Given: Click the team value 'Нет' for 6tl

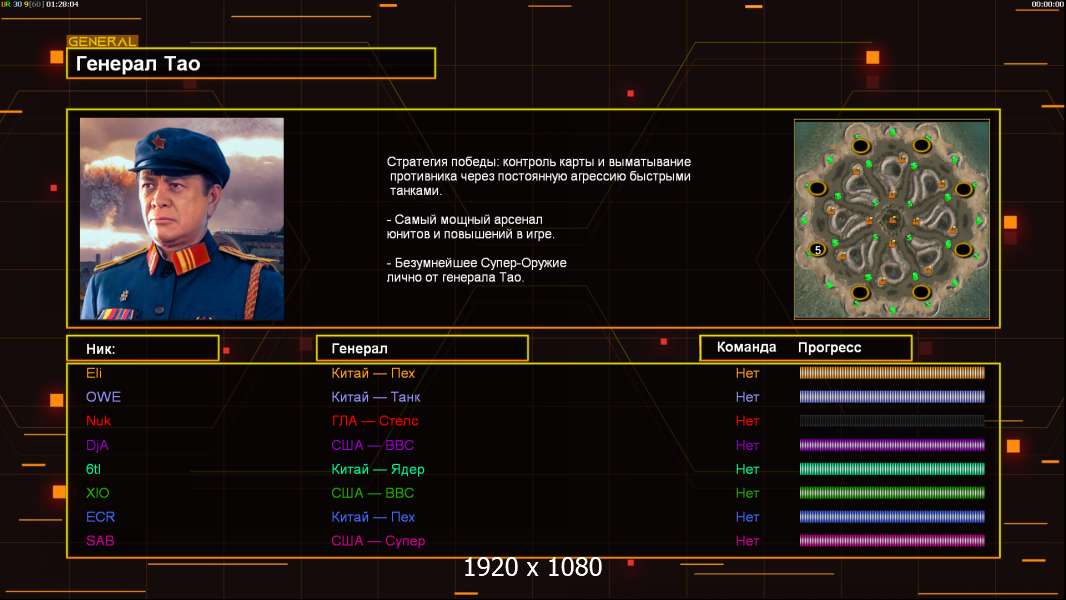Looking at the screenshot, I should [x=747, y=469].
